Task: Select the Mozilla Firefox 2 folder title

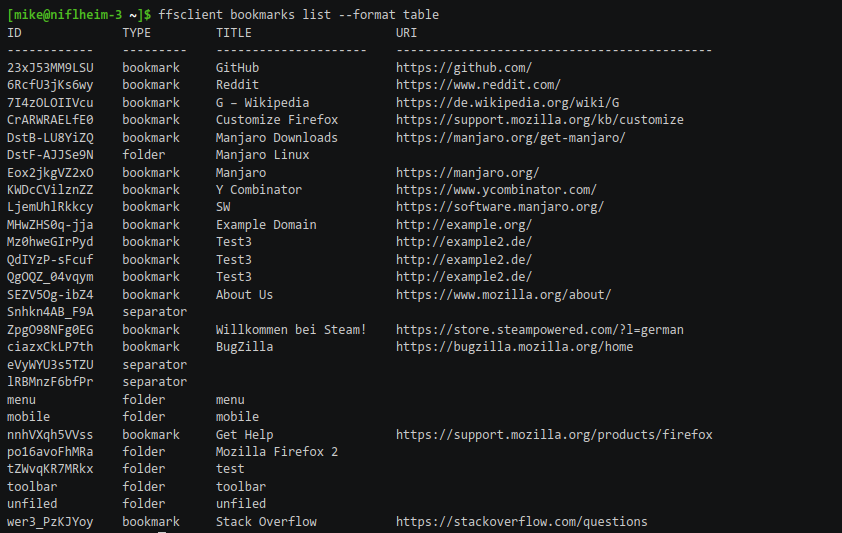Action: 277,452
